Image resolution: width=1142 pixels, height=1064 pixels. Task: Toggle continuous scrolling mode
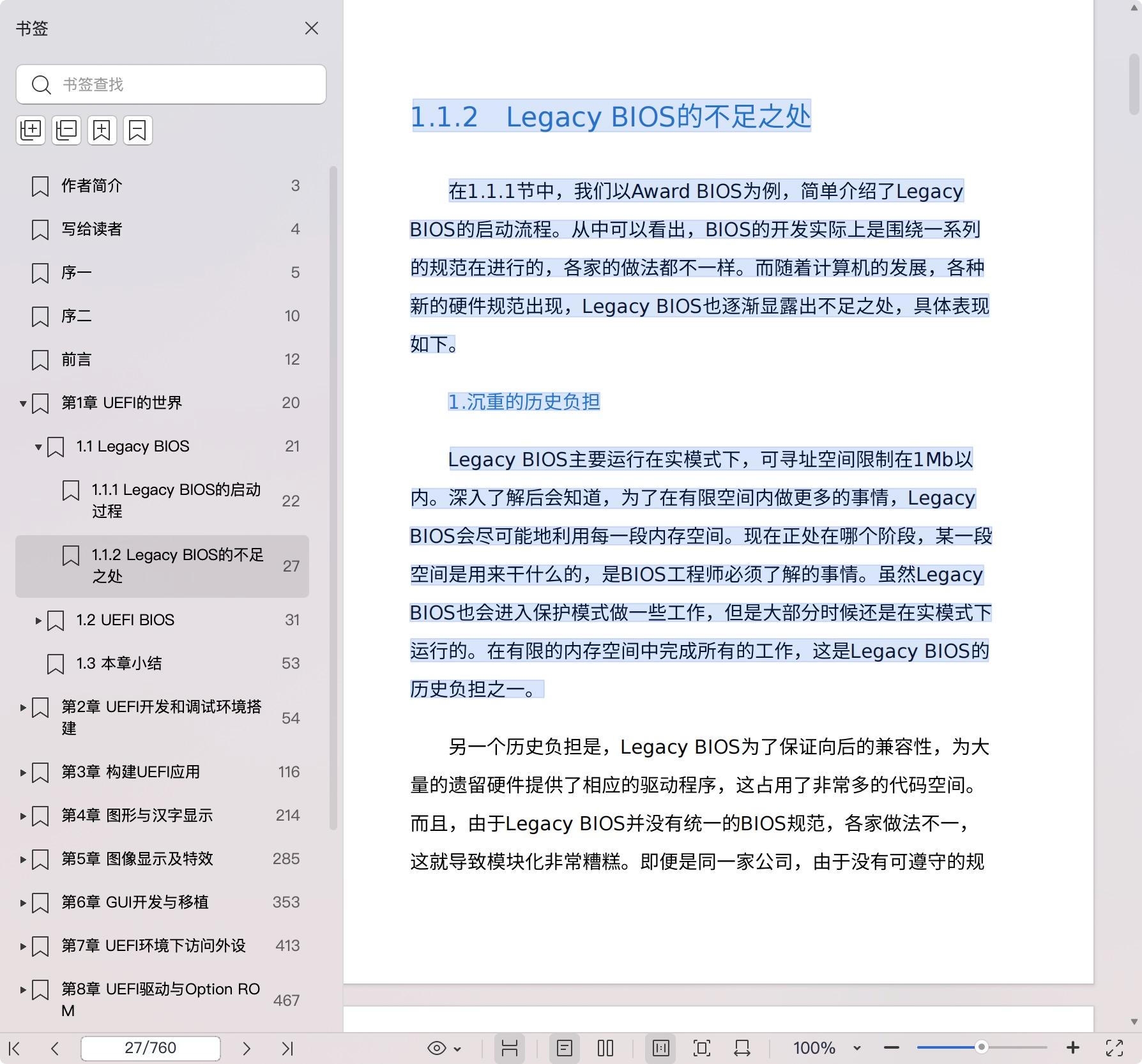[510, 1048]
